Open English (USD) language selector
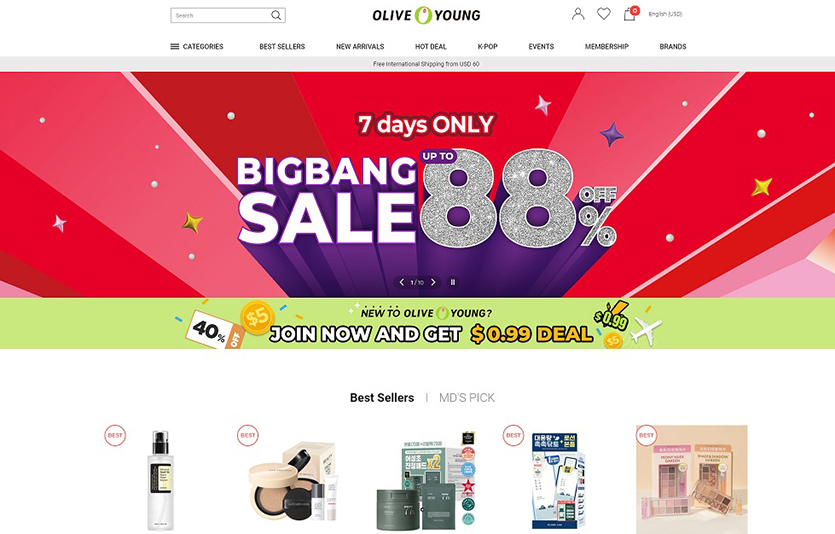The image size is (835, 534). [665, 14]
